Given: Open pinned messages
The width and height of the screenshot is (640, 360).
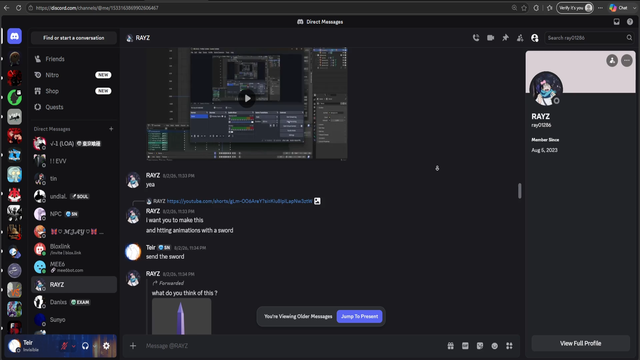Looking at the screenshot, I should point(505,38).
